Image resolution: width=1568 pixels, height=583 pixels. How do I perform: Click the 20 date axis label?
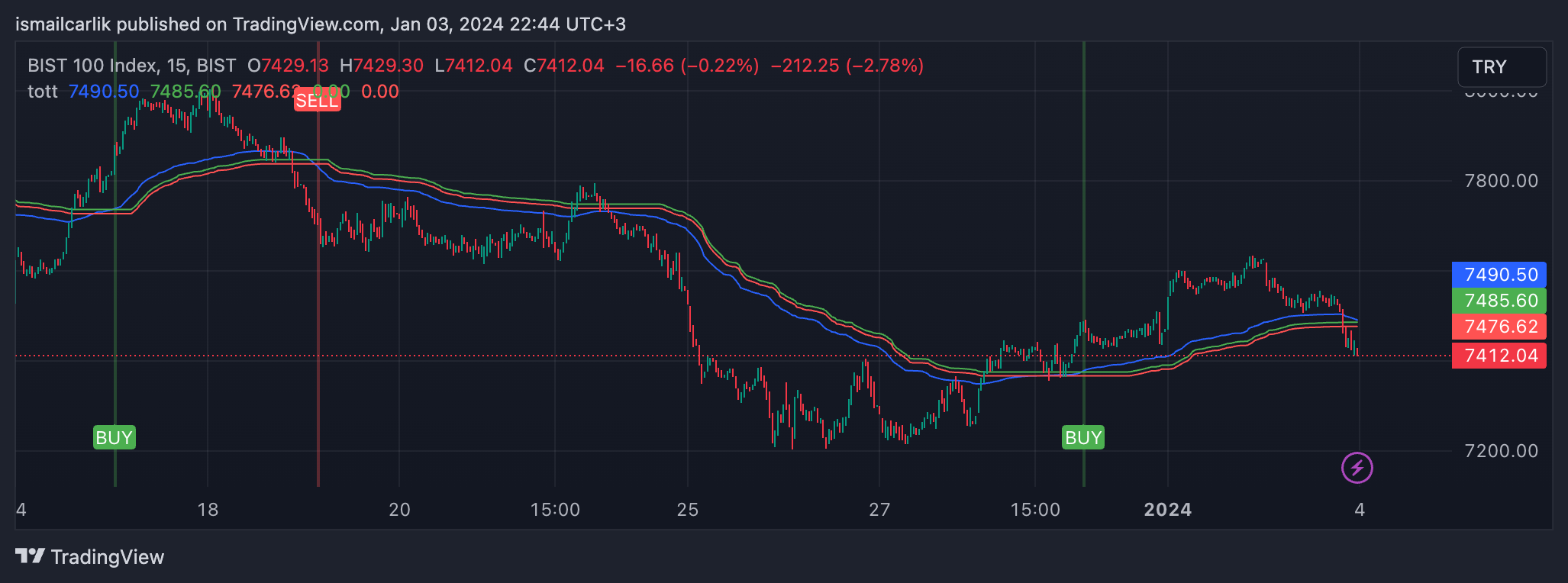(399, 510)
